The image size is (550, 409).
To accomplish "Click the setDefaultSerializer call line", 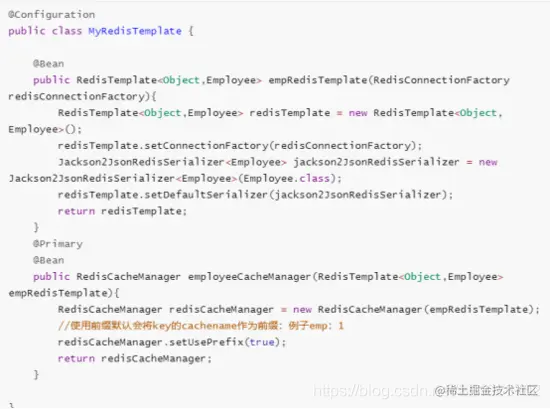I will pos(255,195).
